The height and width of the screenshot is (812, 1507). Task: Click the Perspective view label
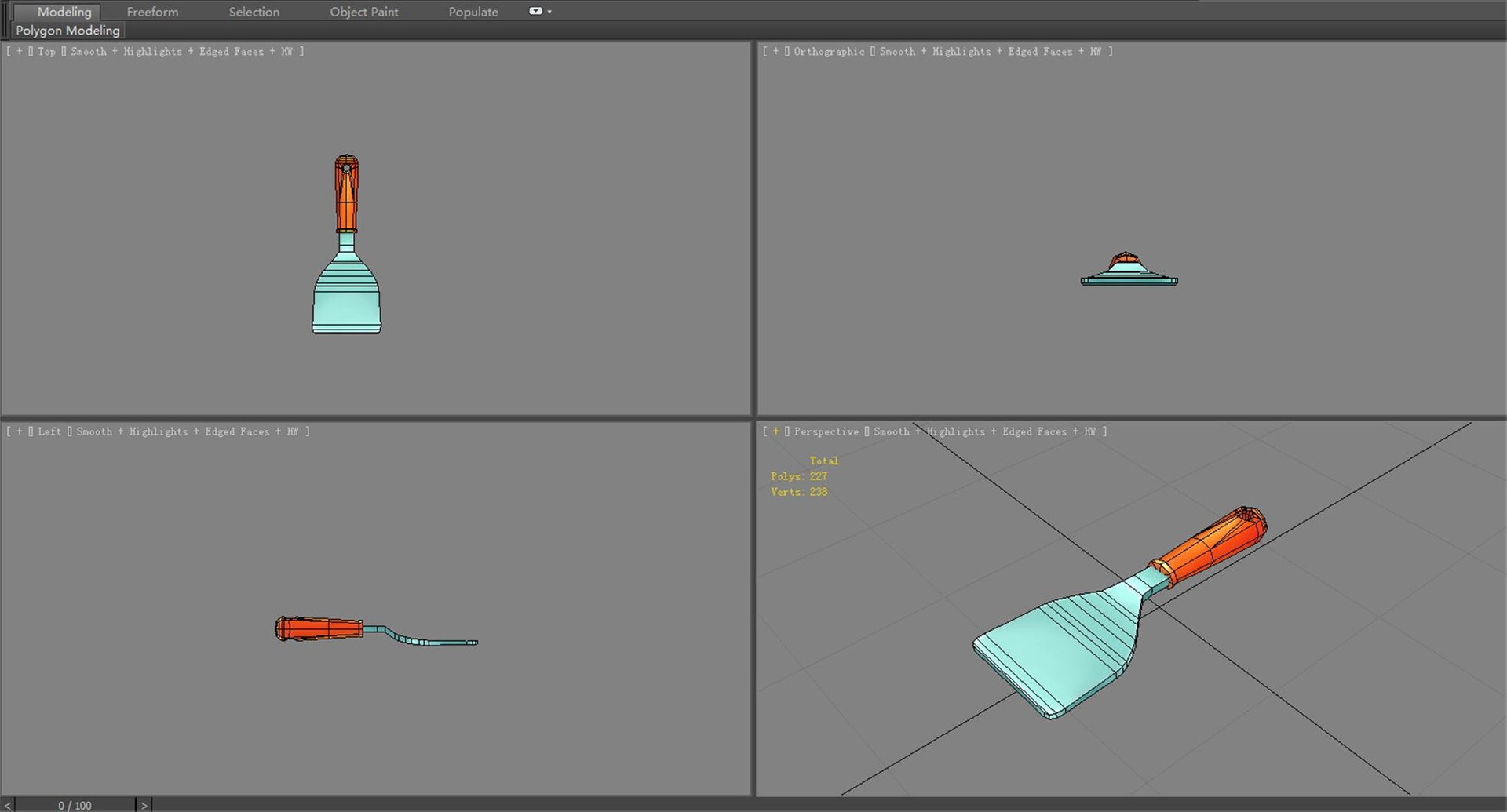[826, 432]
